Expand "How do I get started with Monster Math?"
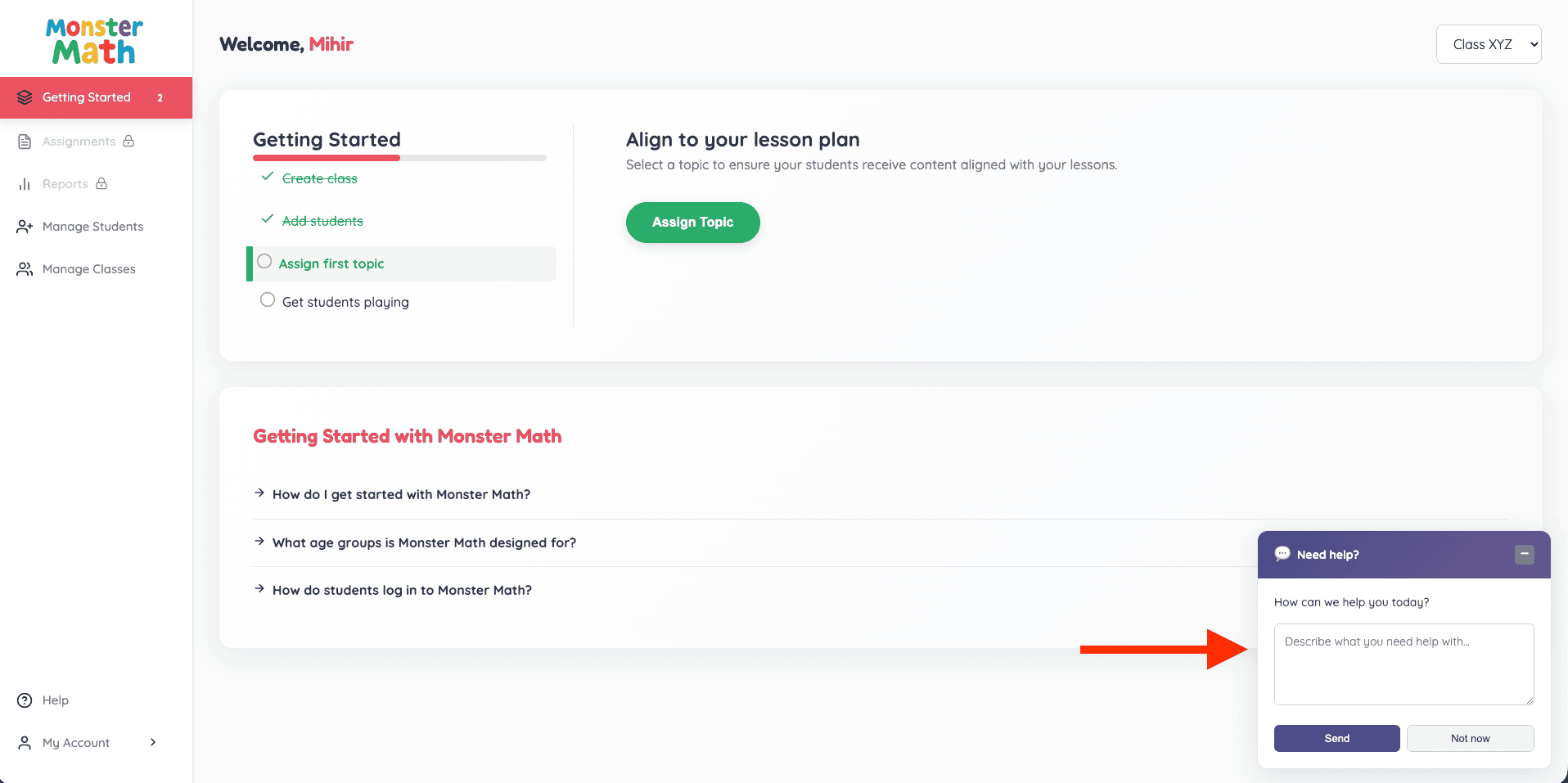Viewport: 1568px width, 783px height. coord(401,494)
